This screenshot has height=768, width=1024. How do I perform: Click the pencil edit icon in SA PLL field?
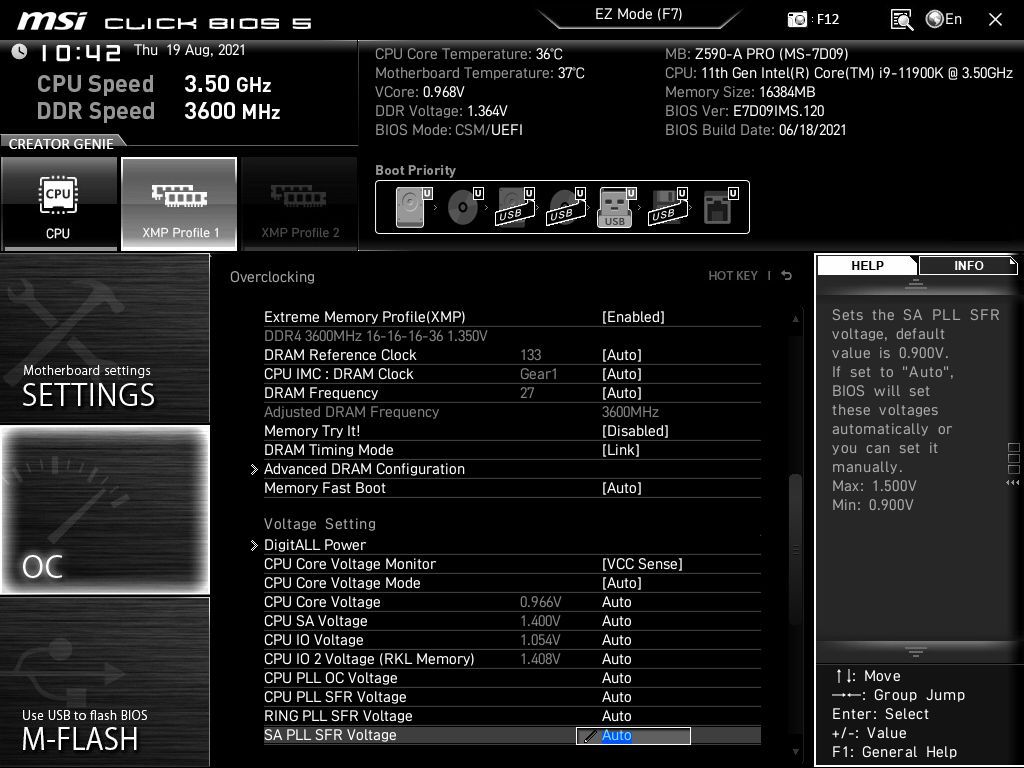click(590, 736)
